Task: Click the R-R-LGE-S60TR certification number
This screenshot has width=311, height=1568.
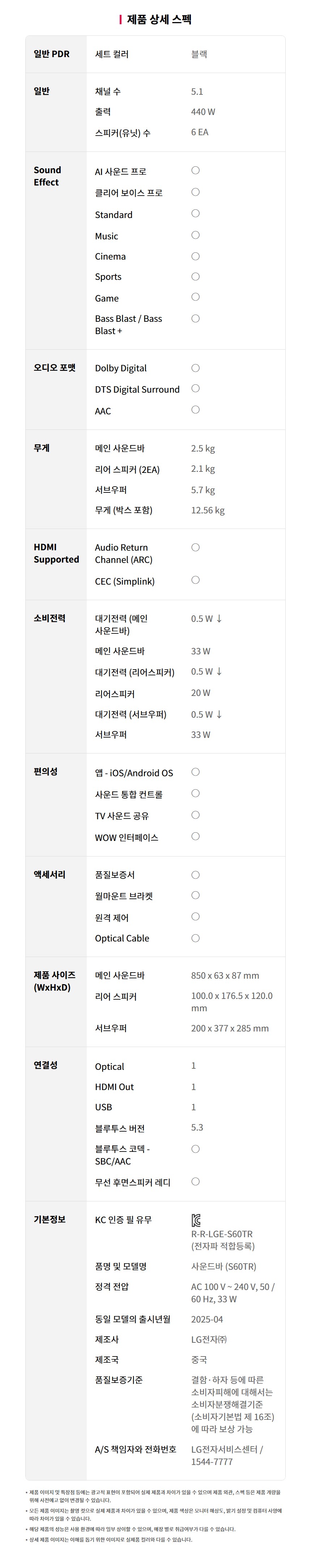Action: pos(222,1234)
